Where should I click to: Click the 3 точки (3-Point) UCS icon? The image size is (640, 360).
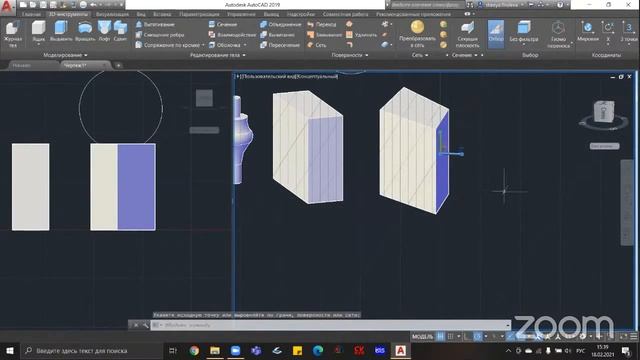(x=629, y=28)
